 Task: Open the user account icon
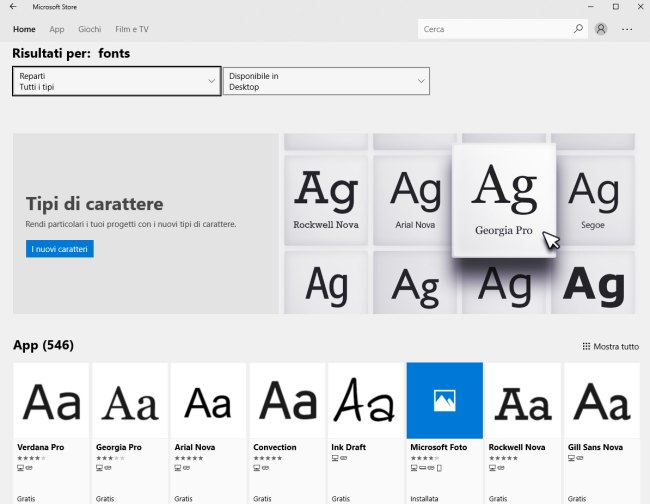point(601,29)
